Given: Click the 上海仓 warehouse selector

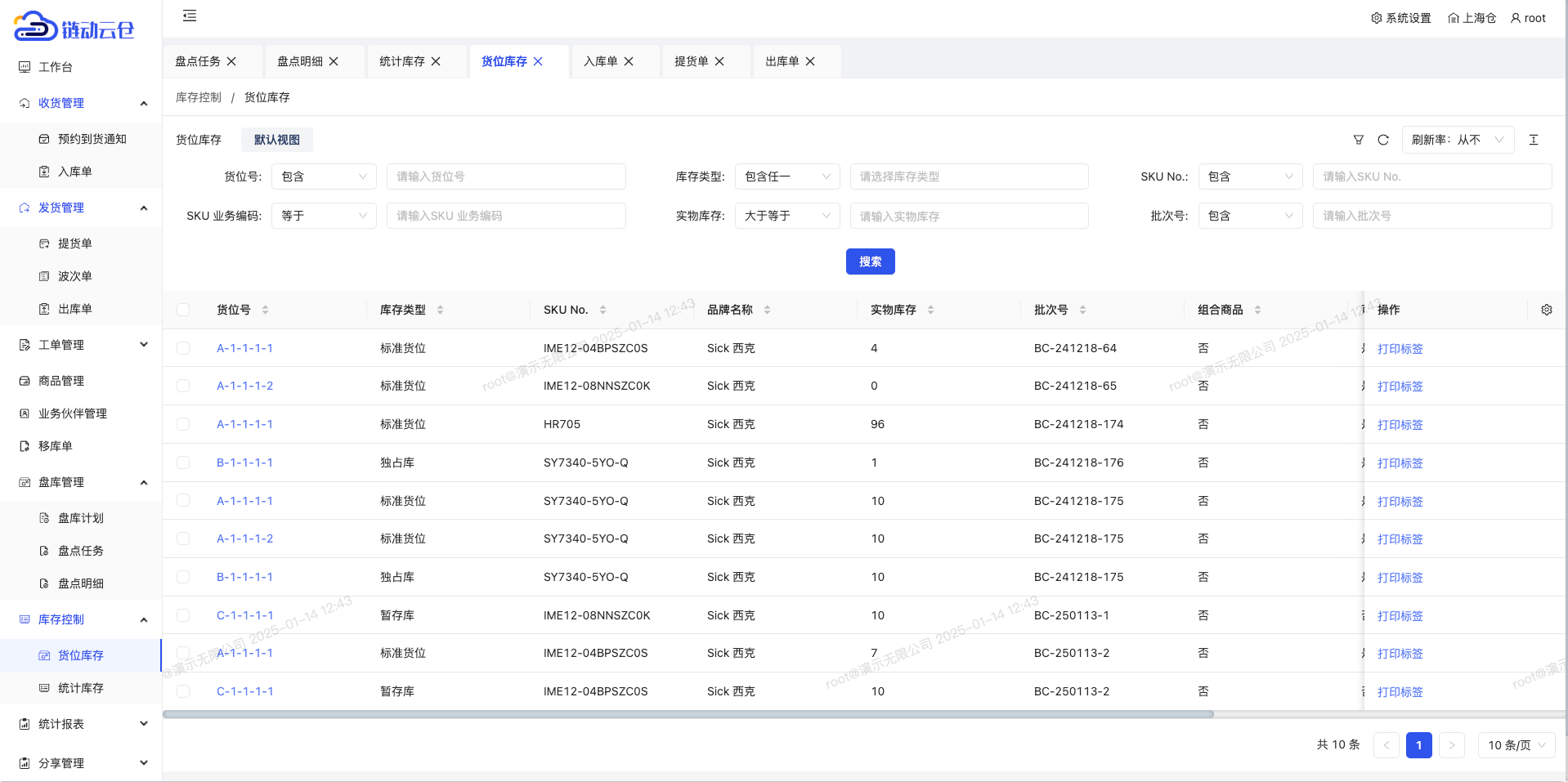Looking at the screenshot, I should pyautogui.click(x=1472, y=18).
